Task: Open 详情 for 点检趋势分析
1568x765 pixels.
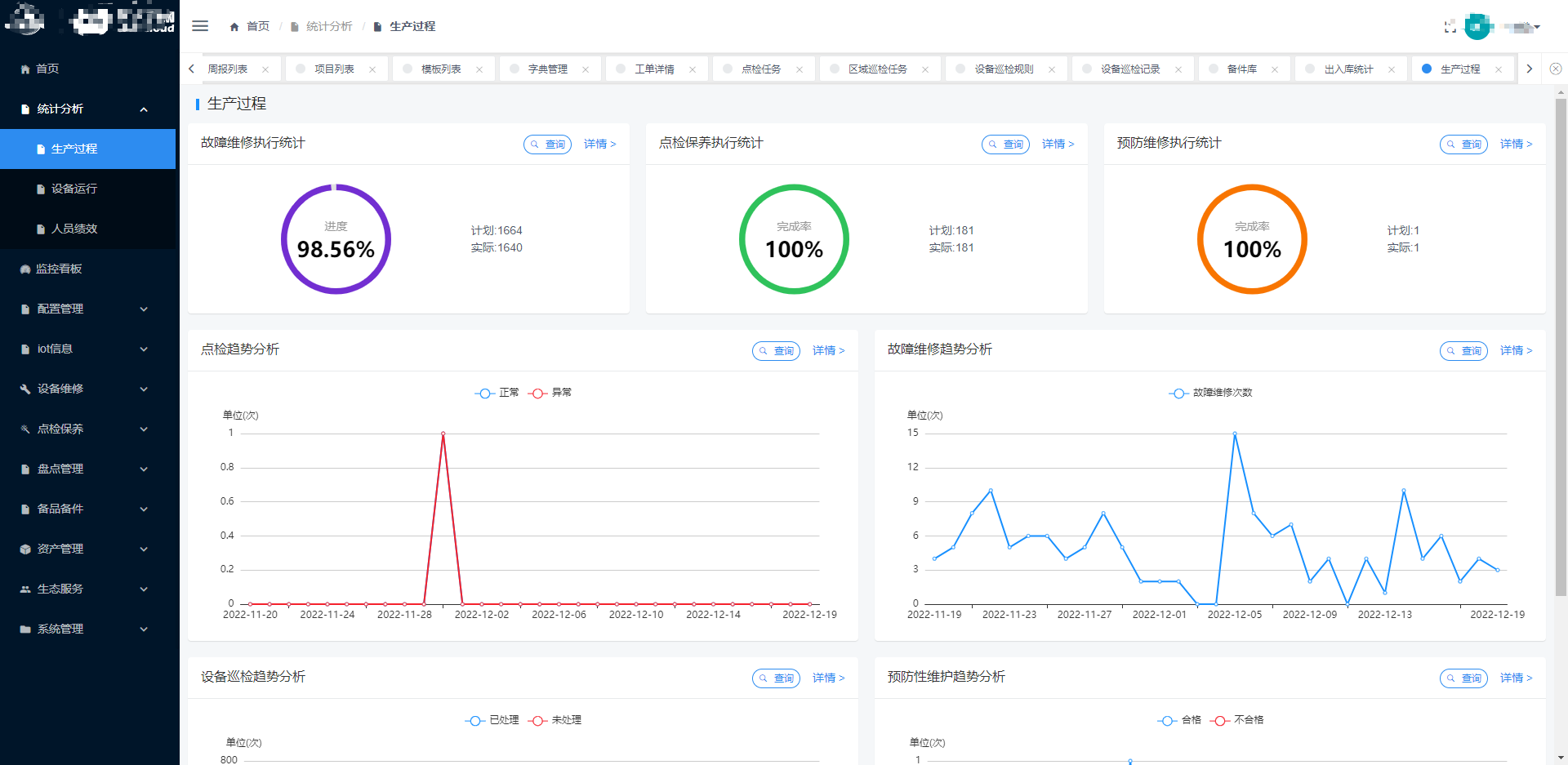Action: point(828,351)
